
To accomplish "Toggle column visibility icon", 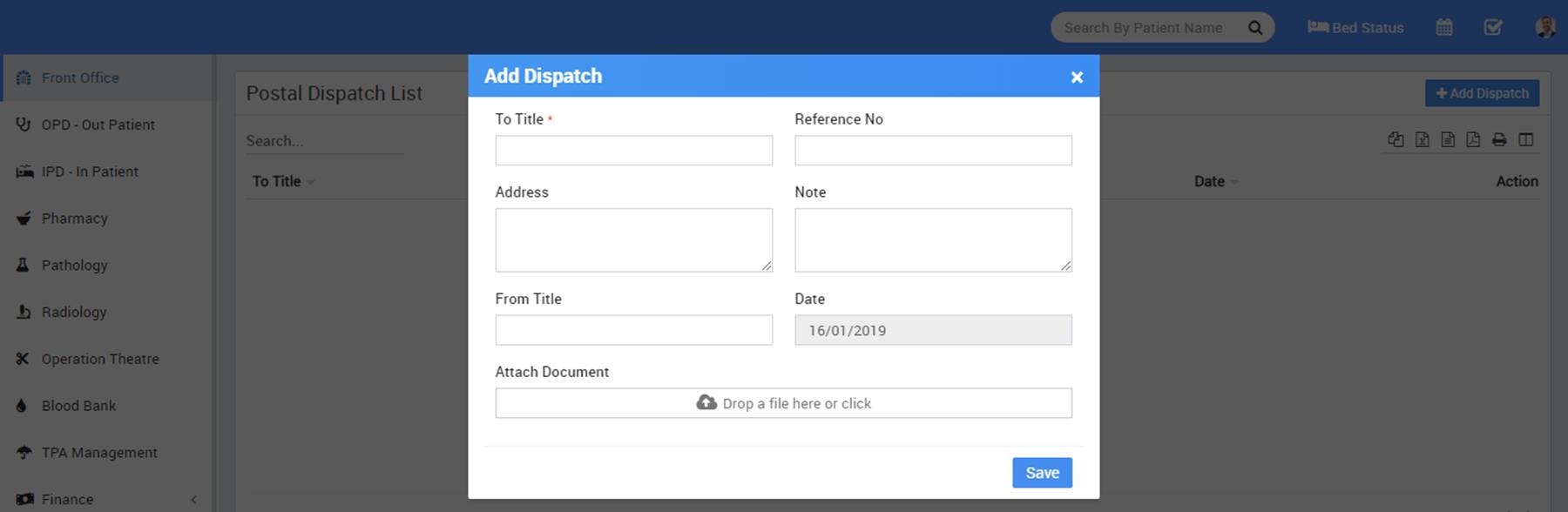I will pyautogui.click(x=1525, y=140).
